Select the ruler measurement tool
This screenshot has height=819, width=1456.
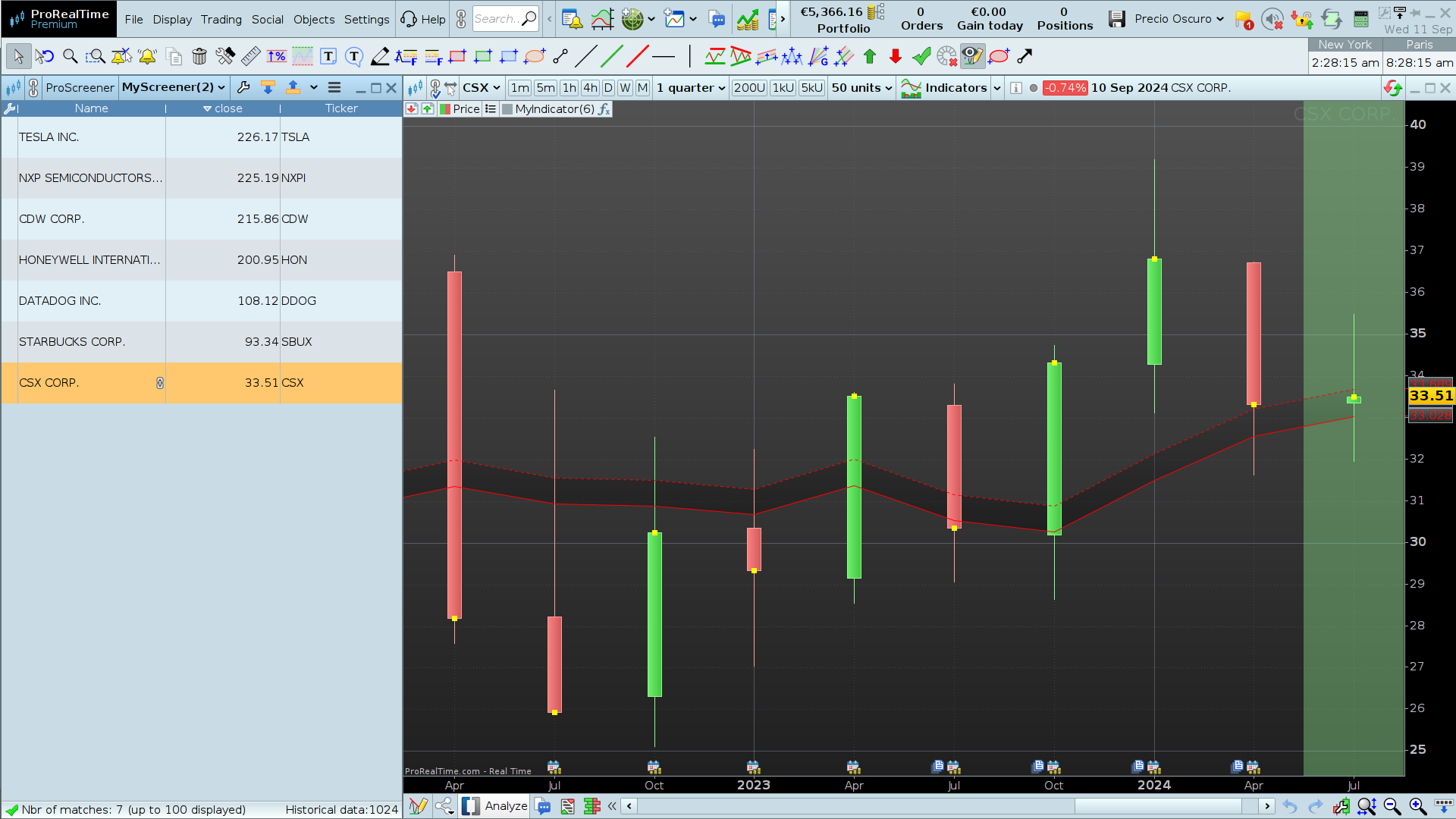pyautogui.click(x=251, y=56)
